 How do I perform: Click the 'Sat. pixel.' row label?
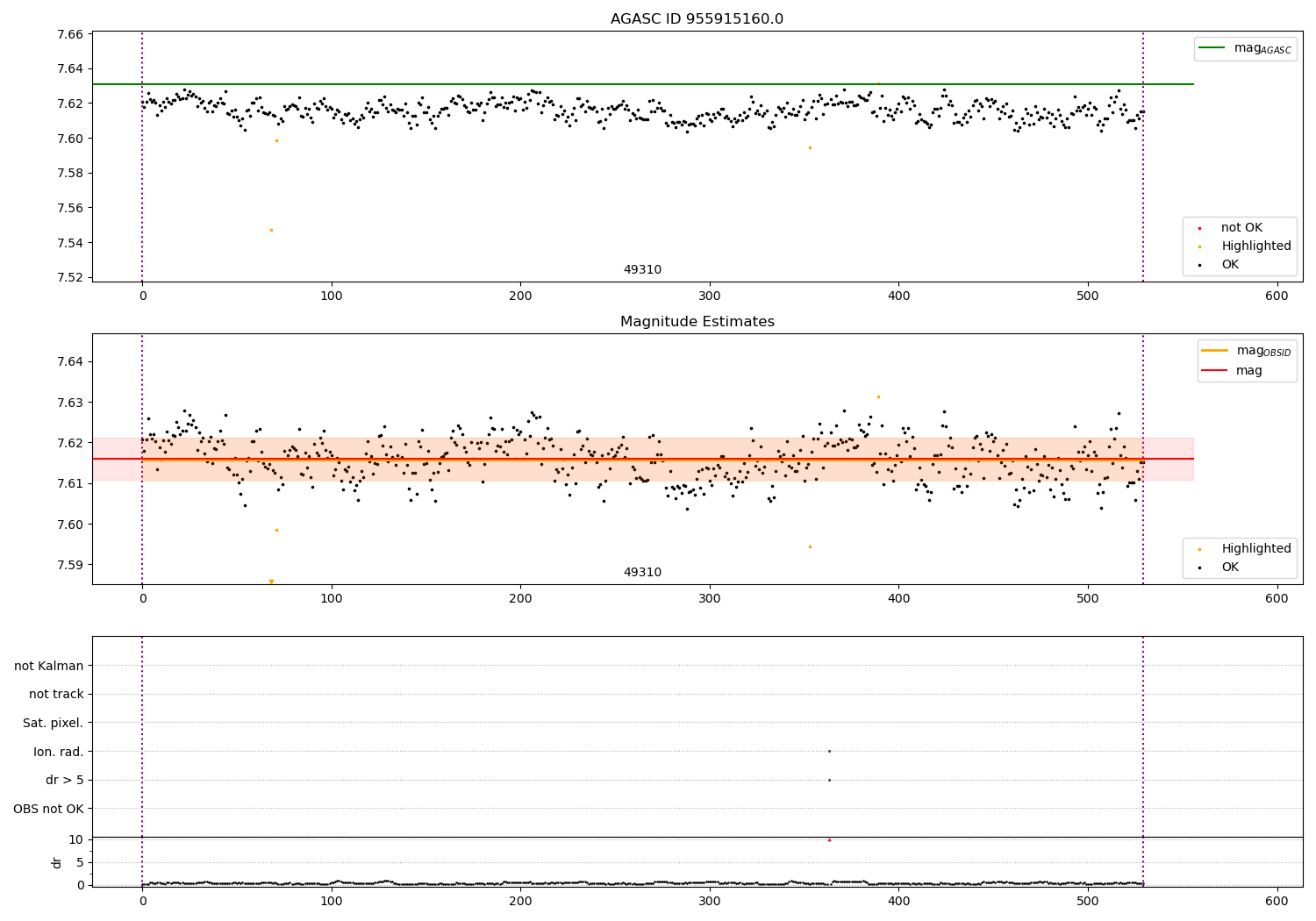tap(53, 723)
